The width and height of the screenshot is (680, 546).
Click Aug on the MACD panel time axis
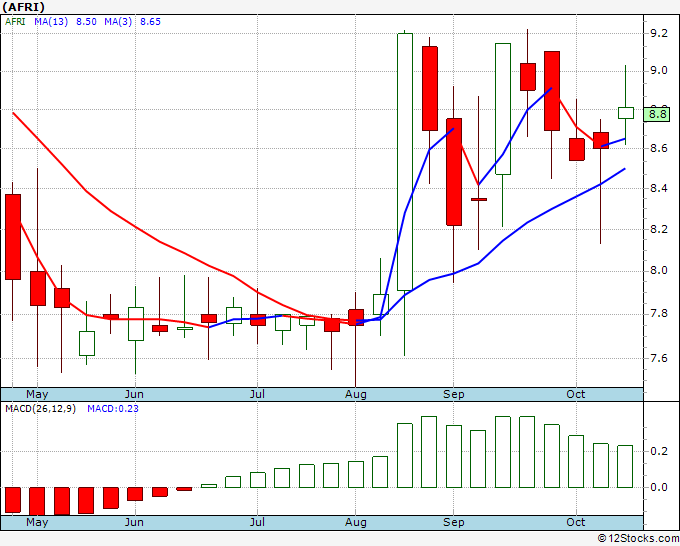(356, 522)
